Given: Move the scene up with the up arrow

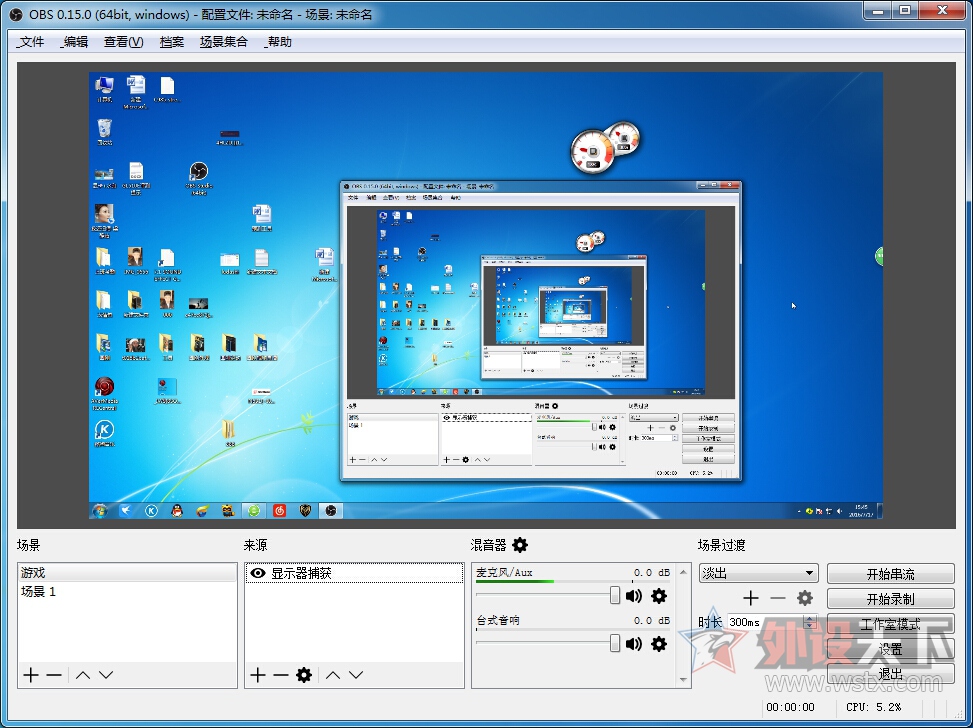Looking at the screenshot, I should (83, 675).
